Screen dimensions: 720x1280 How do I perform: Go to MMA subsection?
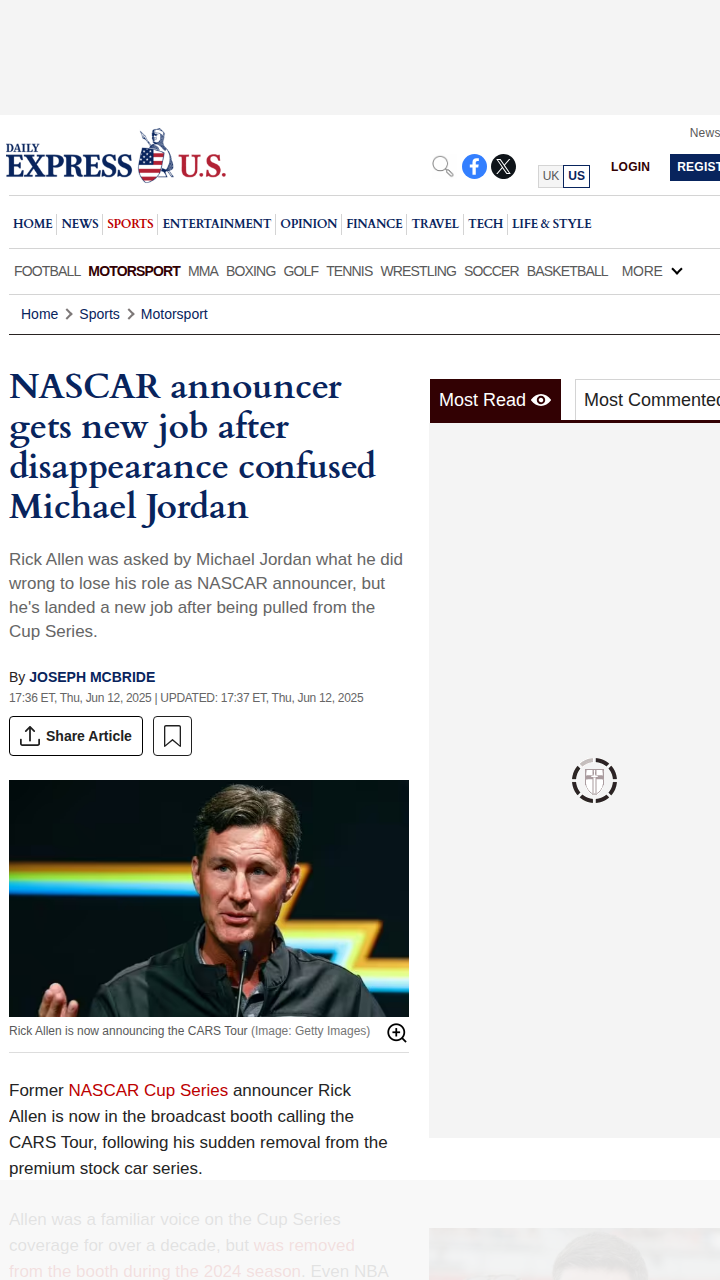pyautogui.click(x=203, y=271)
